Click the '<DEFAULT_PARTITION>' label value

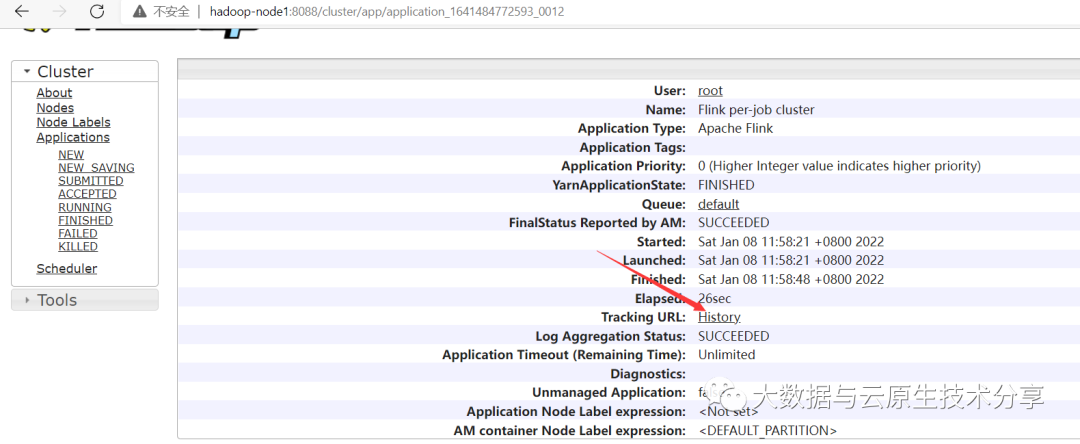point(768,431)
